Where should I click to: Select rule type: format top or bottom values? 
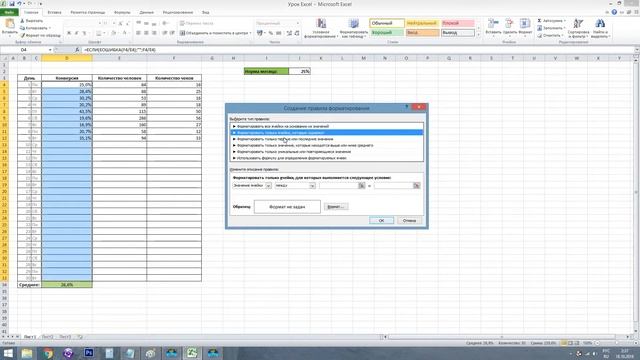[327, 139]
